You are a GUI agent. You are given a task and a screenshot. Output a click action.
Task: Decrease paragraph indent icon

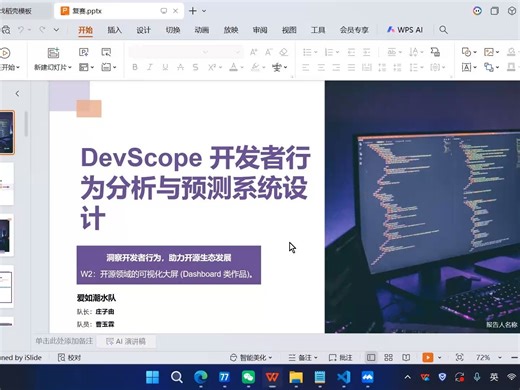[351, 52]
